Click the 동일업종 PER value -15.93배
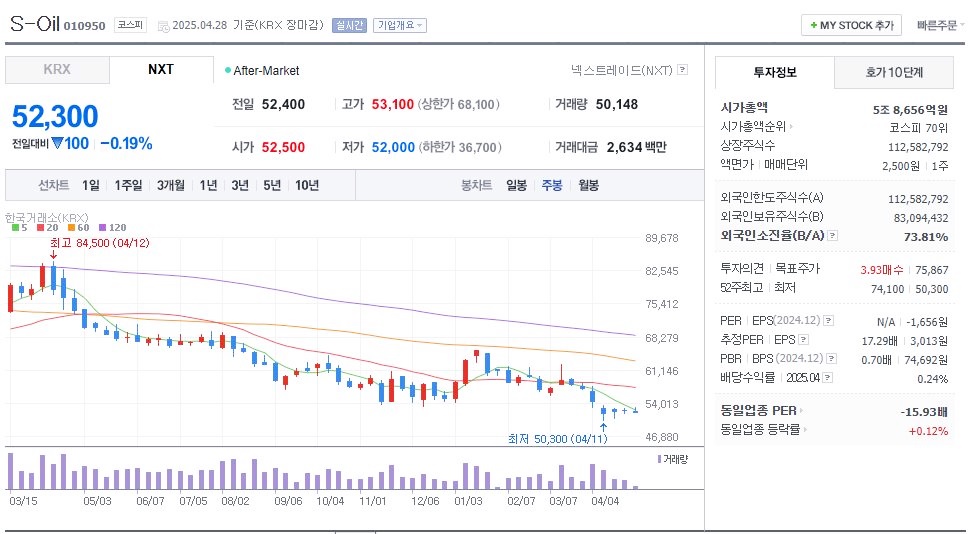 tap(925, 412)
